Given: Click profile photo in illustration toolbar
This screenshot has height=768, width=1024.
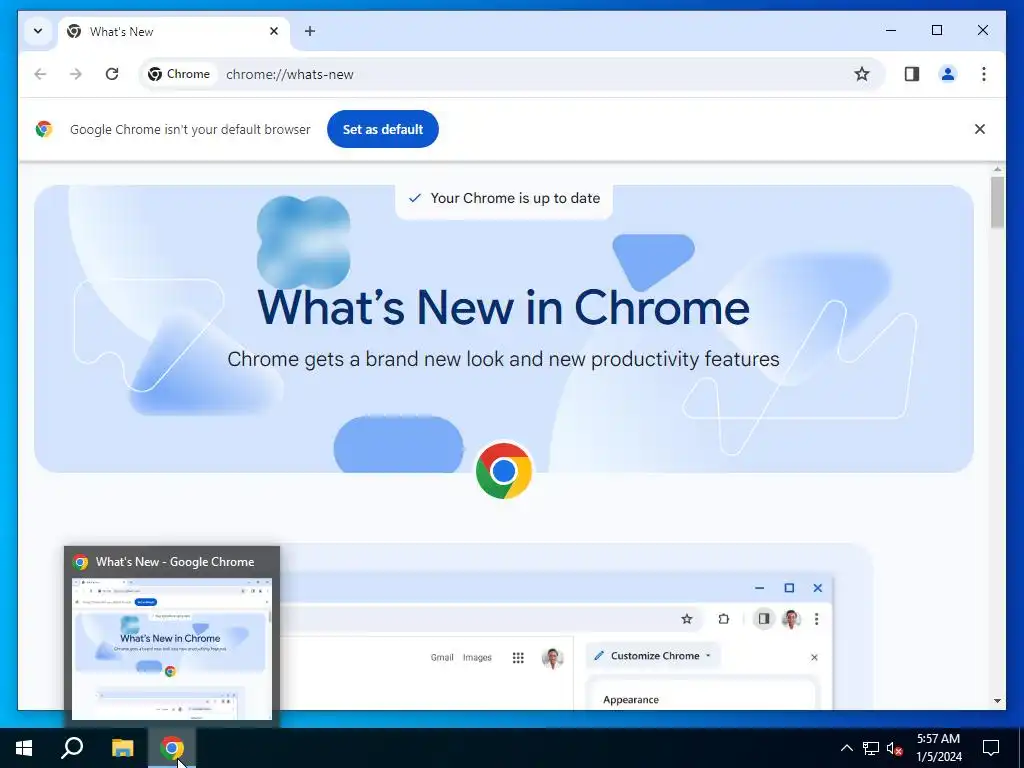Looking at the screenshot, I should (x=791, y=619).
